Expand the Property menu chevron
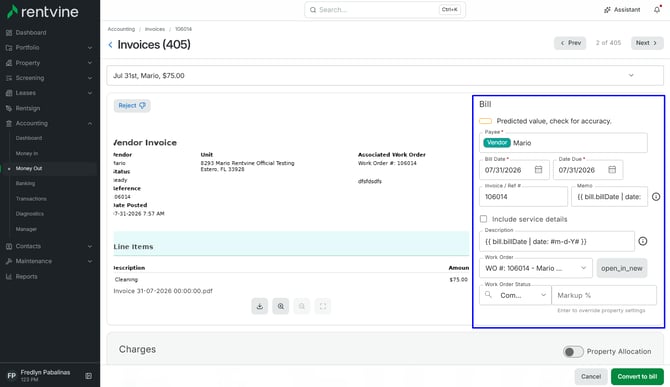670x387 pixels. tap(90, 63)
